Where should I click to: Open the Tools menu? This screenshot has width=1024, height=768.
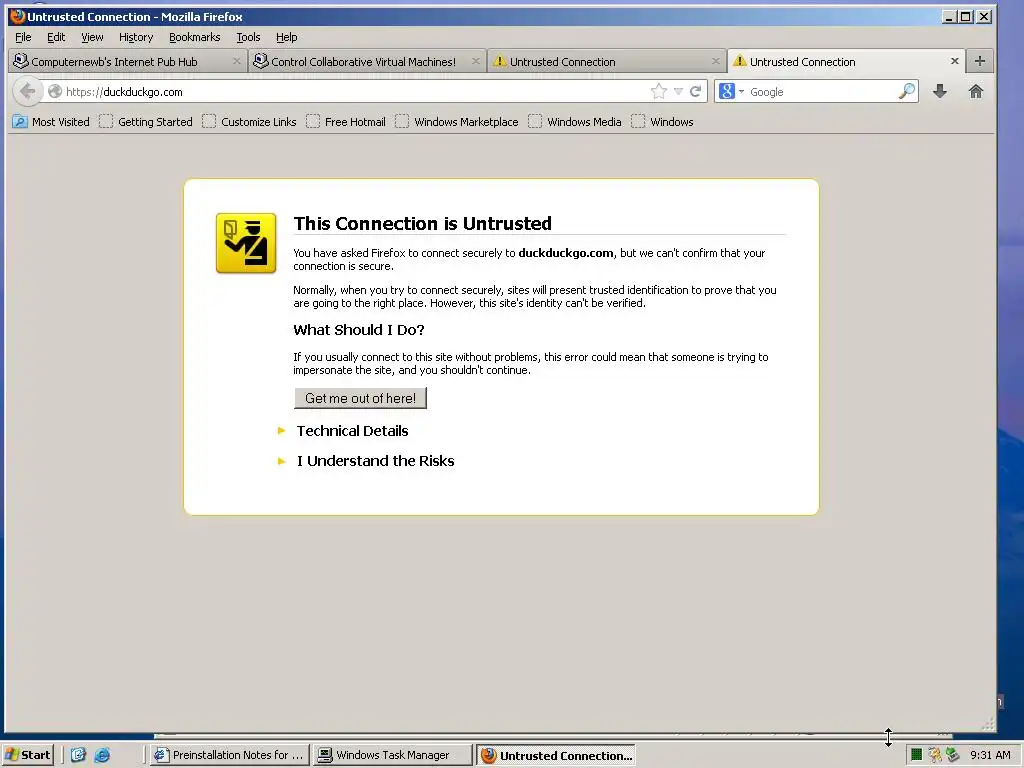tap(248, 37)
